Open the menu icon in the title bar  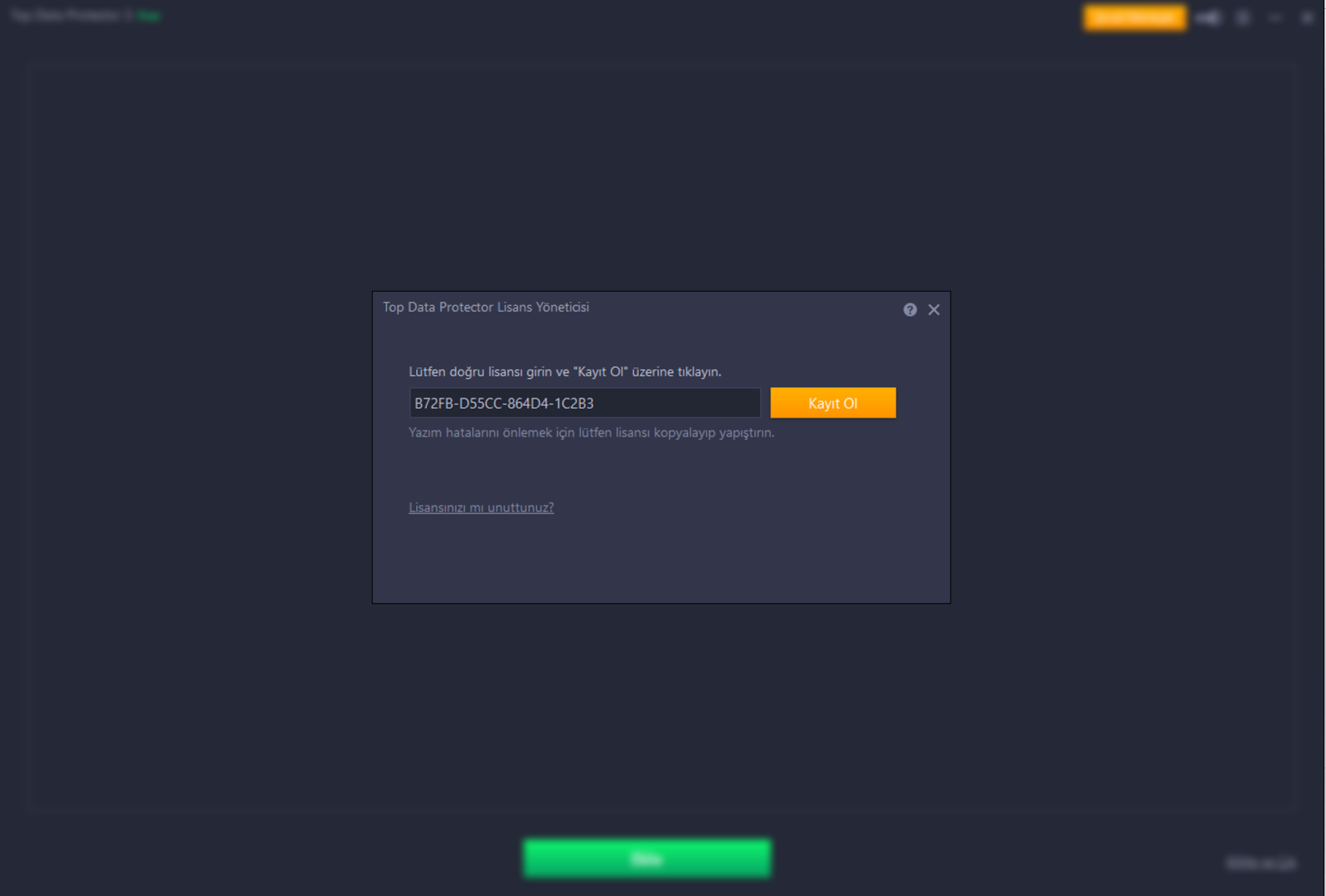tap(1243, 17)
